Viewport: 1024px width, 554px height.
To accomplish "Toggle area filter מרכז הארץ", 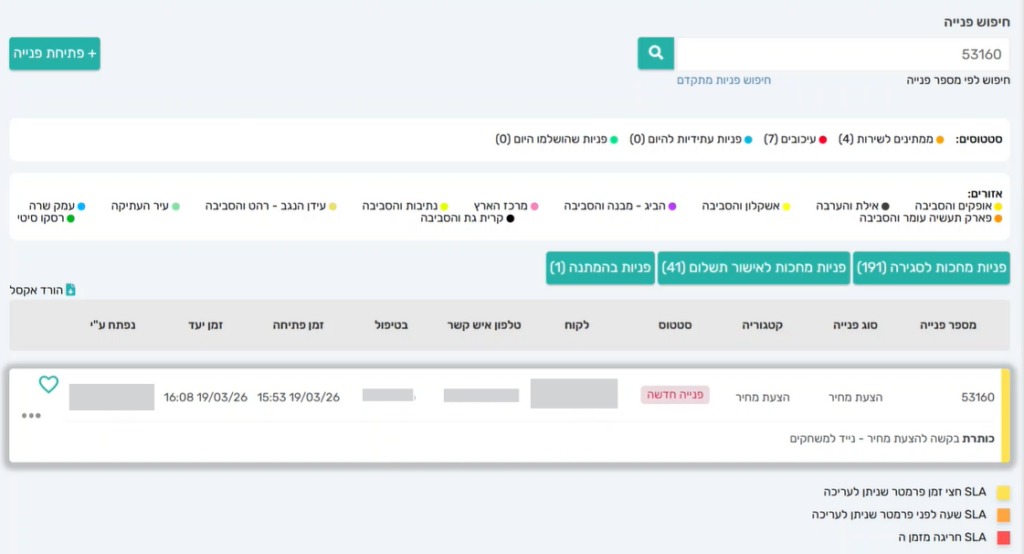I will pyautogui.click(x=535, y=206).
